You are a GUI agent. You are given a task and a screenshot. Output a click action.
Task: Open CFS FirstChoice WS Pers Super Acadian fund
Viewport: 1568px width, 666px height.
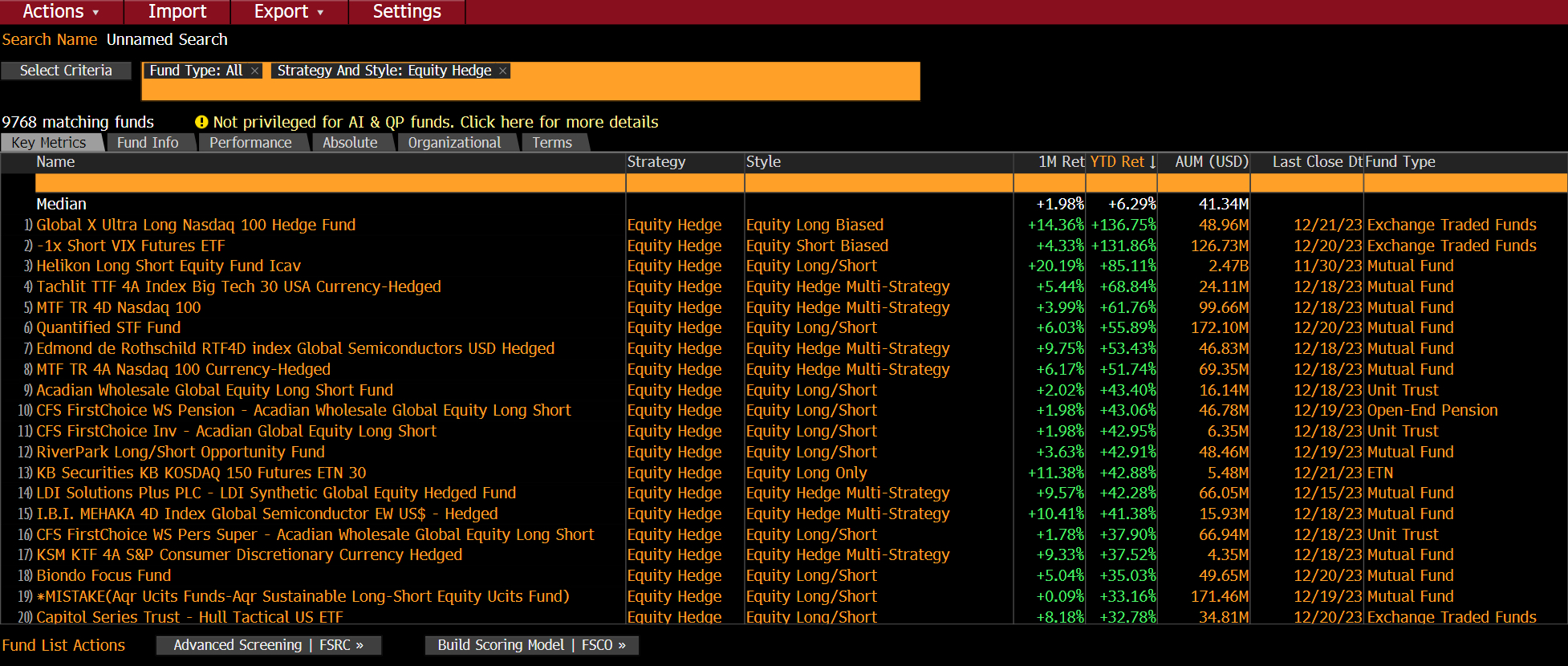(315, 535)
